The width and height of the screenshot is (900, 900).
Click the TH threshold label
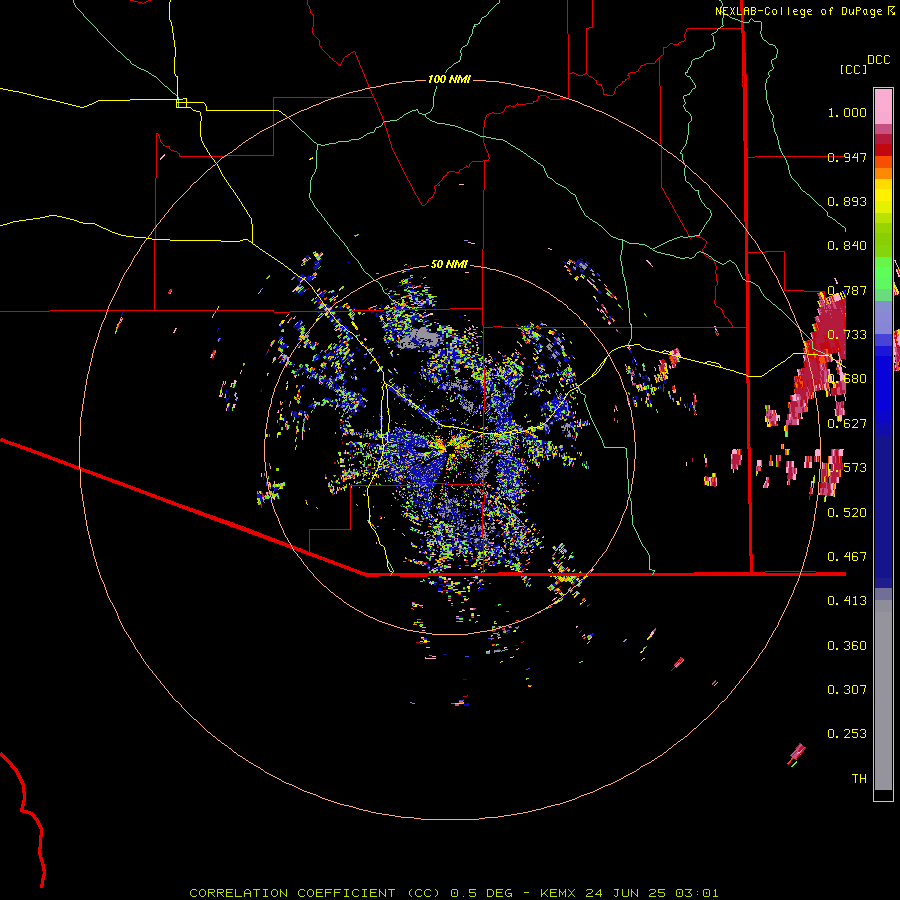(859, 779)
